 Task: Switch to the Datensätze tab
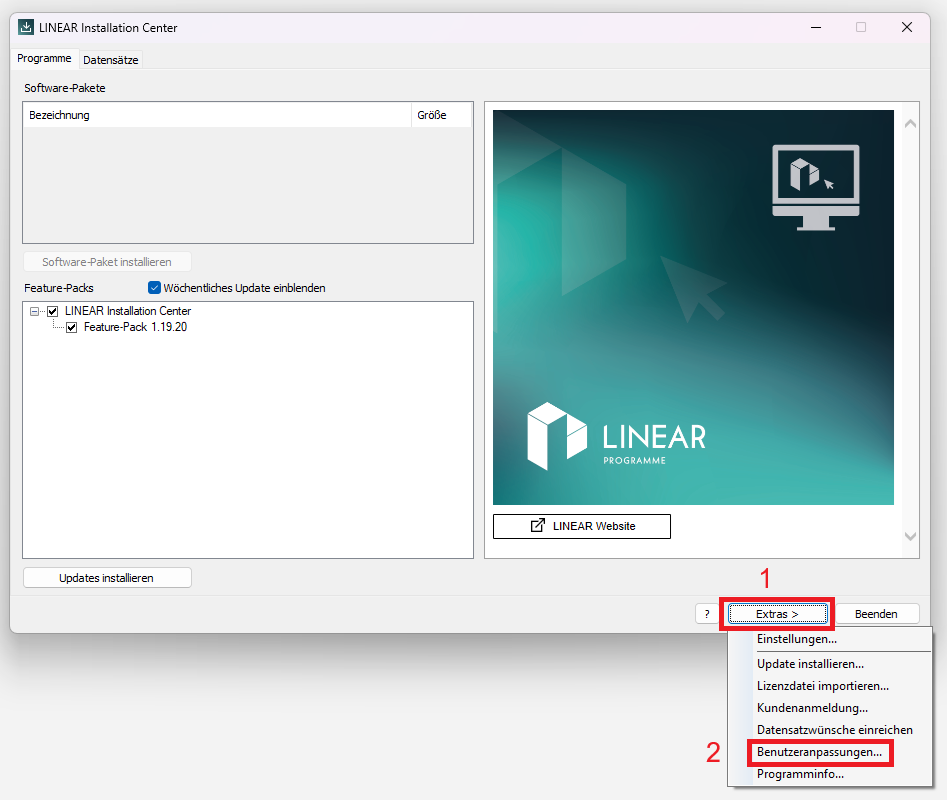[111, 60]
